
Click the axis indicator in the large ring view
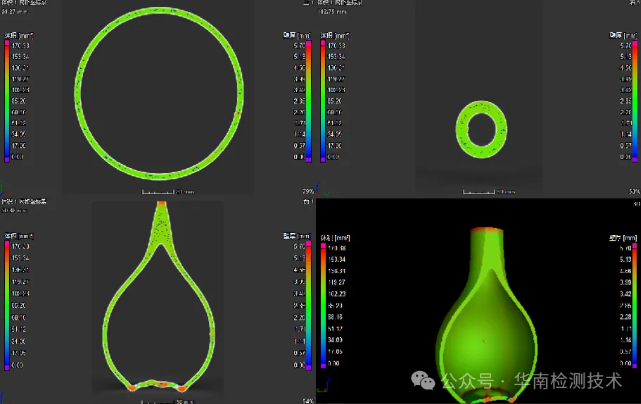coord(4,187)
